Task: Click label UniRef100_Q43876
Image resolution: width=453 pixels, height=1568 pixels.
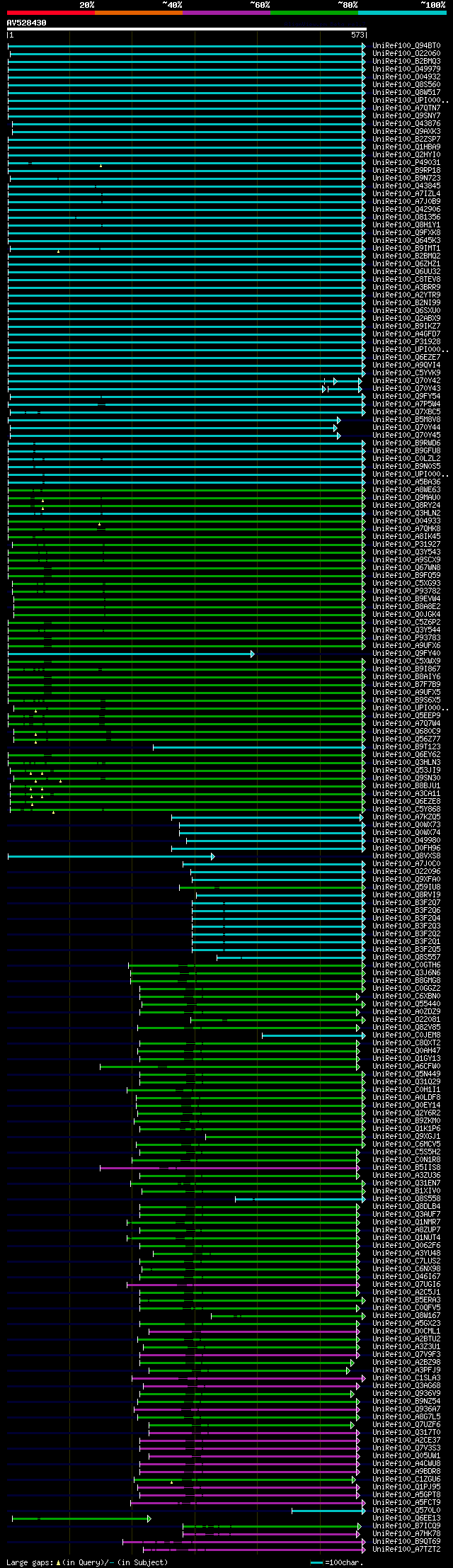Action: tap(406, 123)
